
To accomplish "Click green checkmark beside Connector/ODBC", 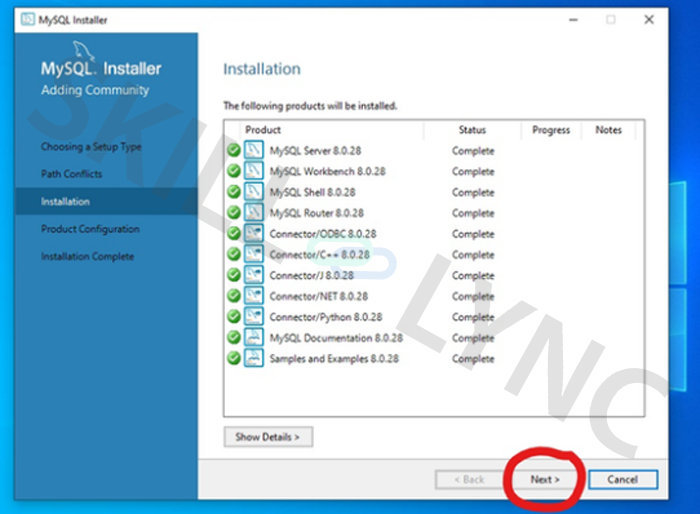I will 233,233.
